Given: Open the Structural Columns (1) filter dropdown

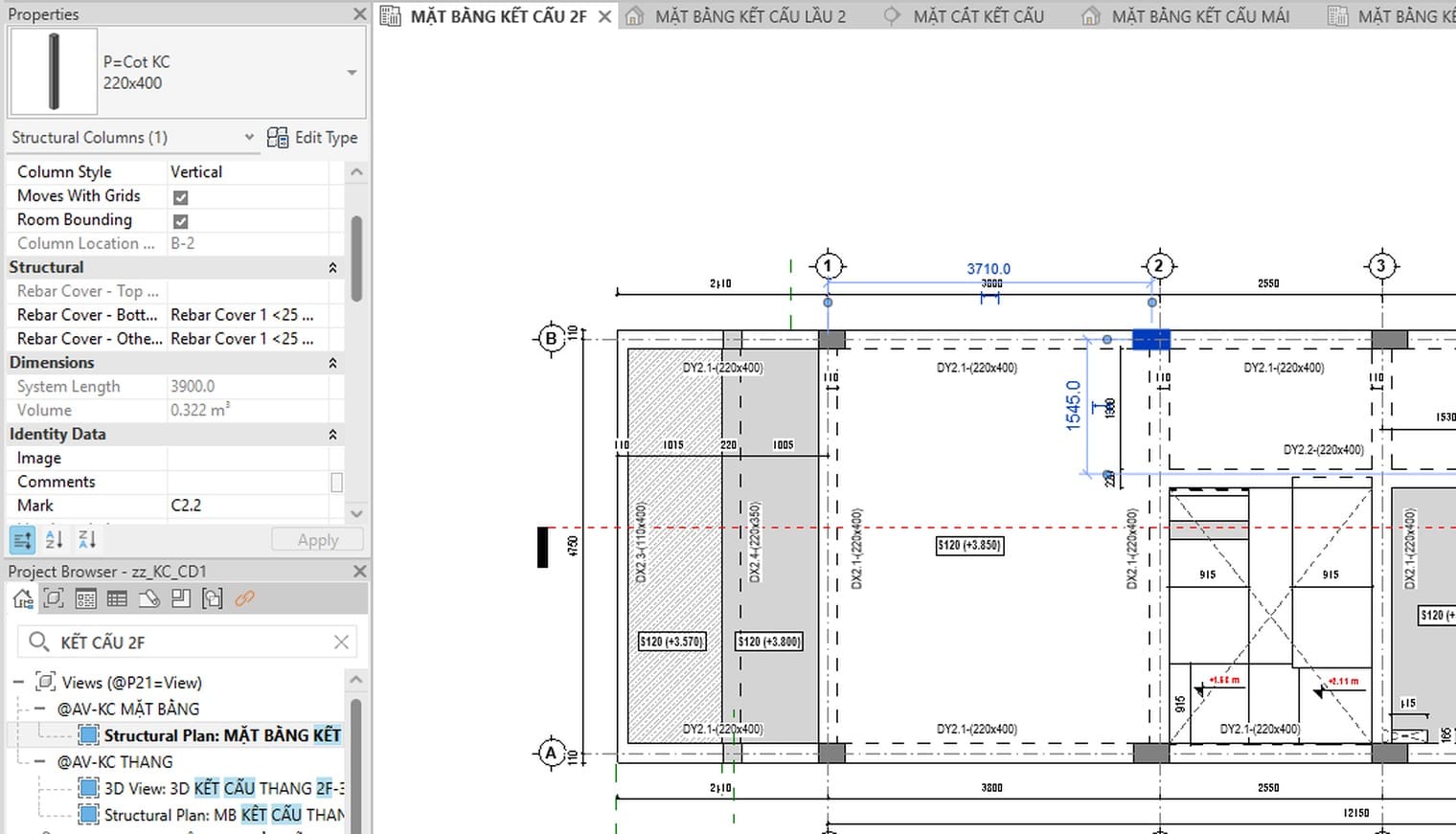Looking at the screenshot, I should (249, 137).
